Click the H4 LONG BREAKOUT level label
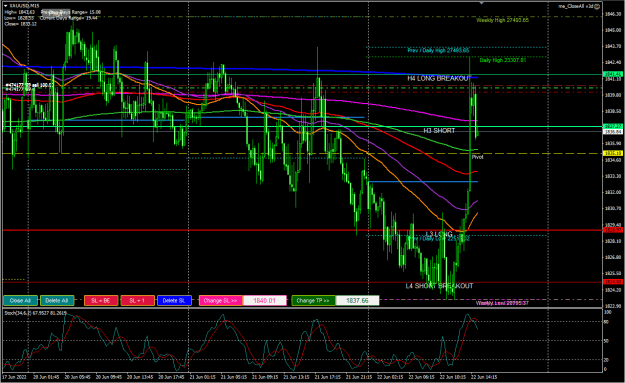Screen dimensions: 625x383 coord(438,79)
